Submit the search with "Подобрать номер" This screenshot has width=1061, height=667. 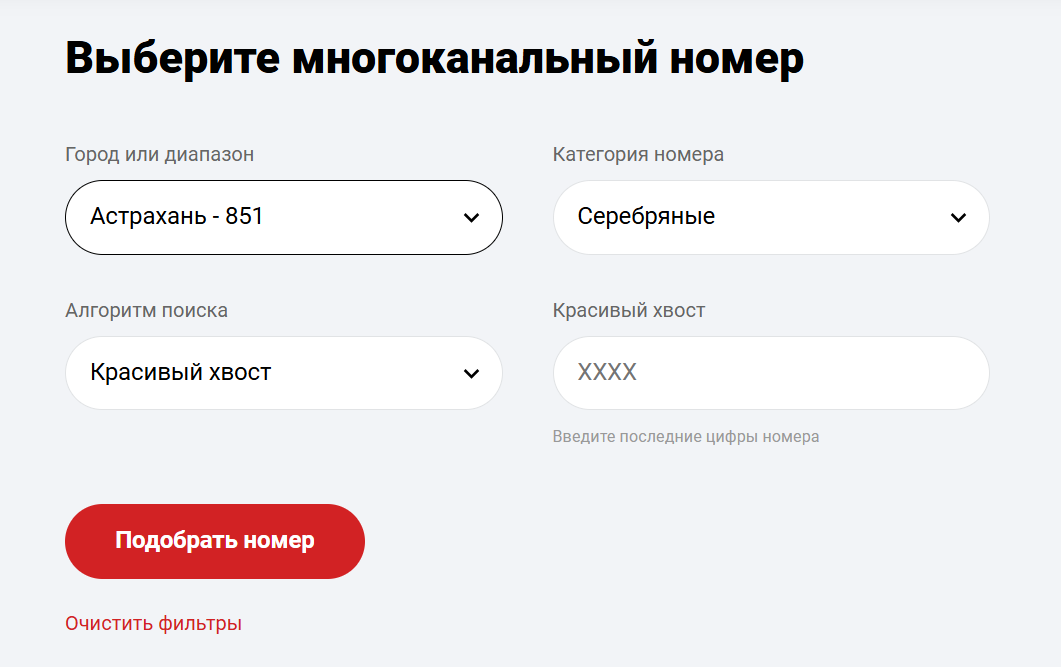[x=214, y=541]
